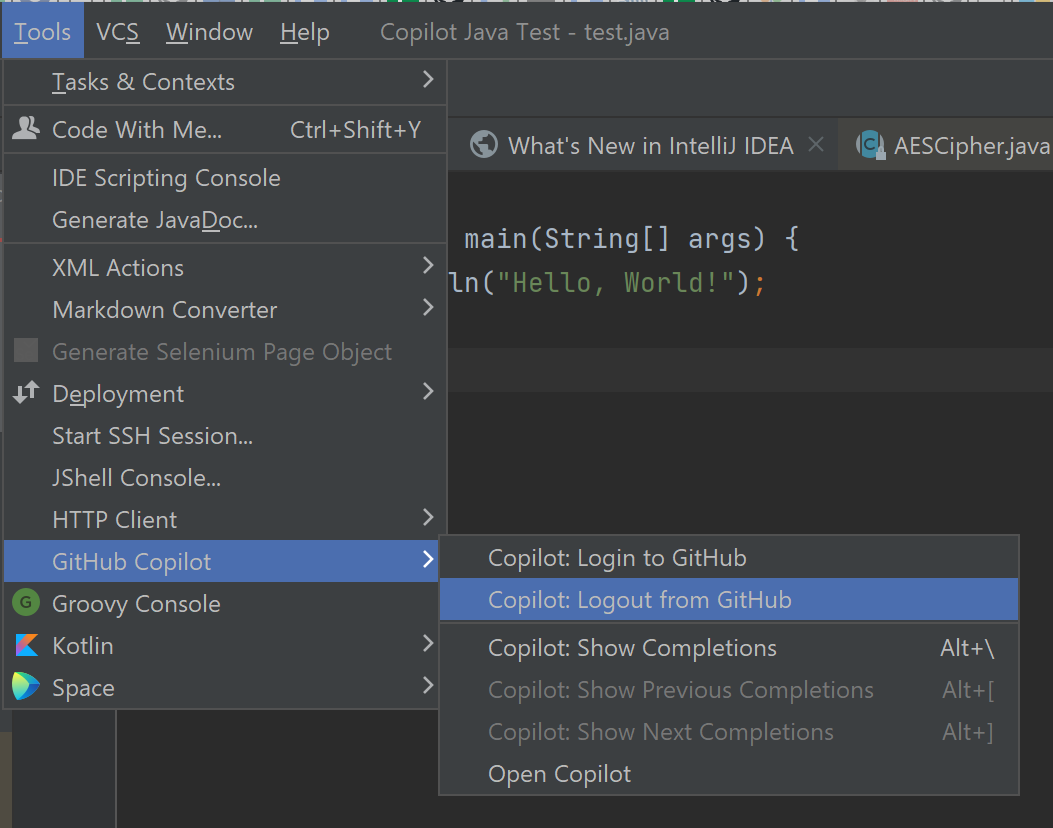Switch to What's New in IntelliJ IDEA tab
Viewport: 1053px width, 828px height.
tap(643, 145)
